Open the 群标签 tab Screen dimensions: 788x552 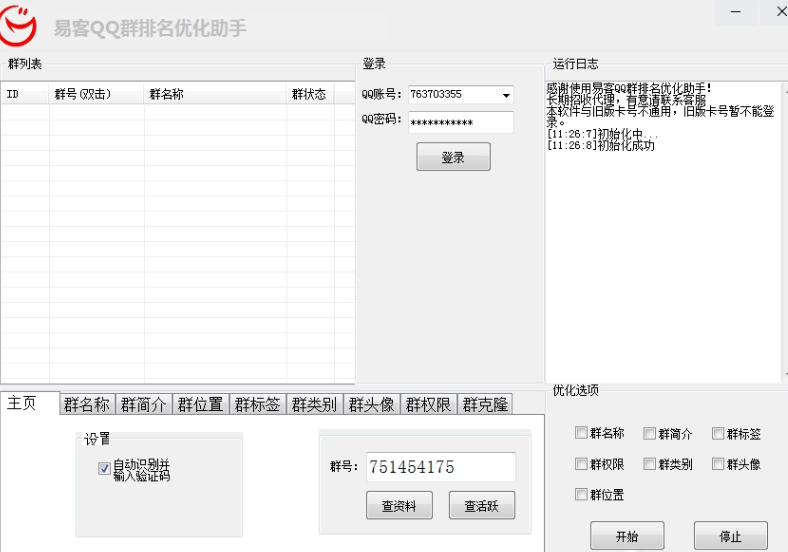click(x=257, y=404)
